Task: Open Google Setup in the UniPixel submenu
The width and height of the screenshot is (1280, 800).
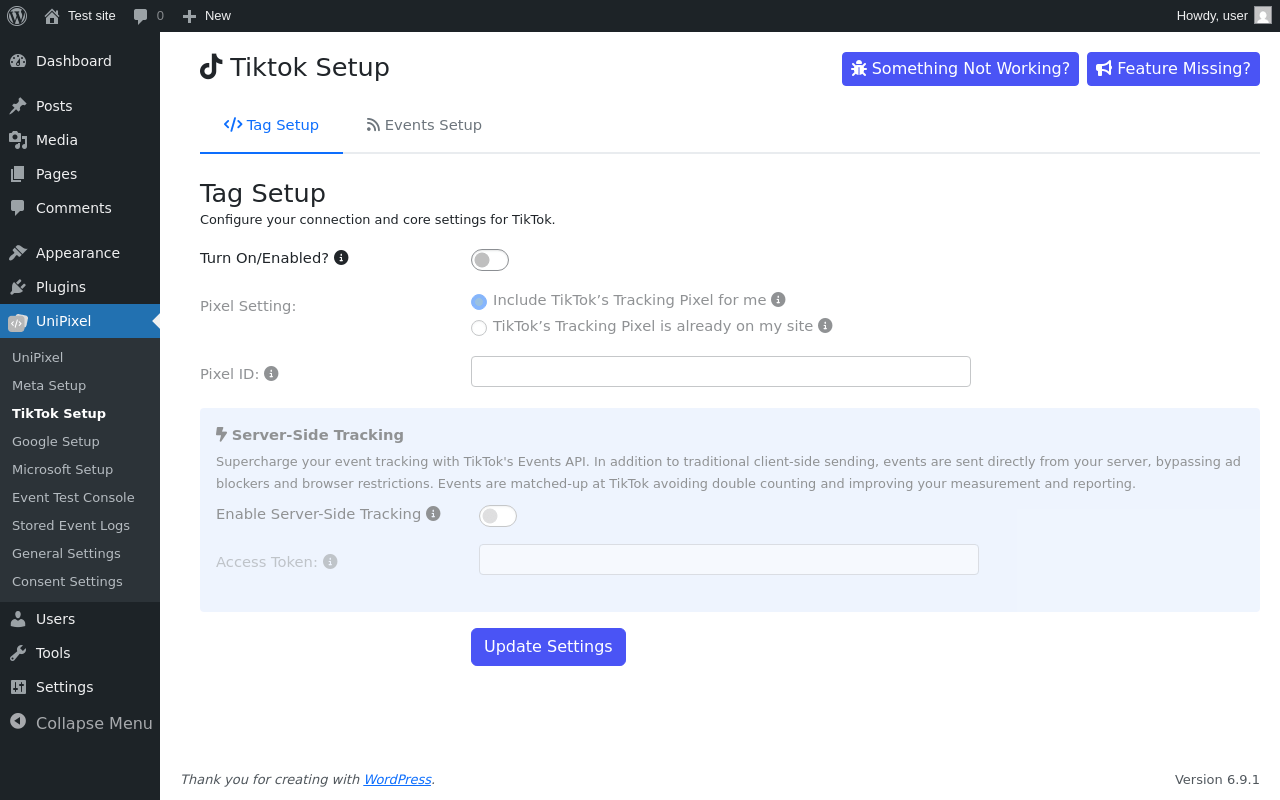Action: [x=56, y=441]
